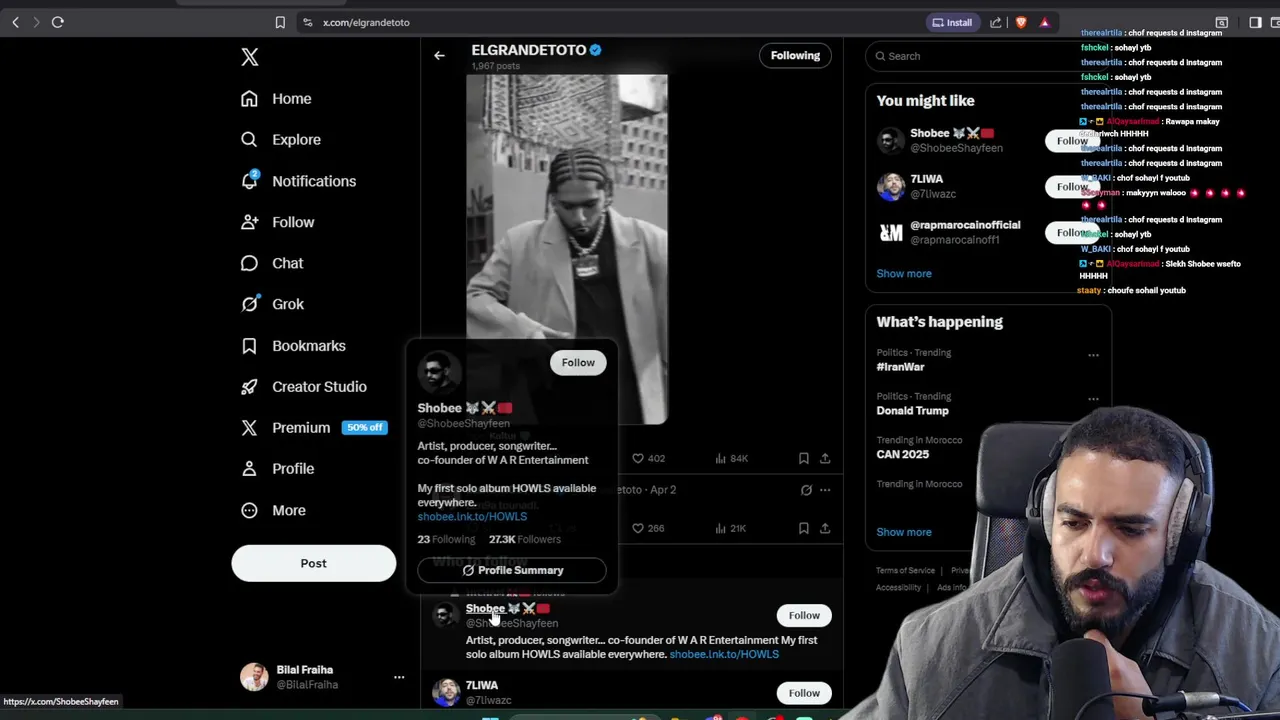Open the rapmarocainofficial avatar in You might like
The width and height of the screenshot is (1280, 720).
(890, 232)
